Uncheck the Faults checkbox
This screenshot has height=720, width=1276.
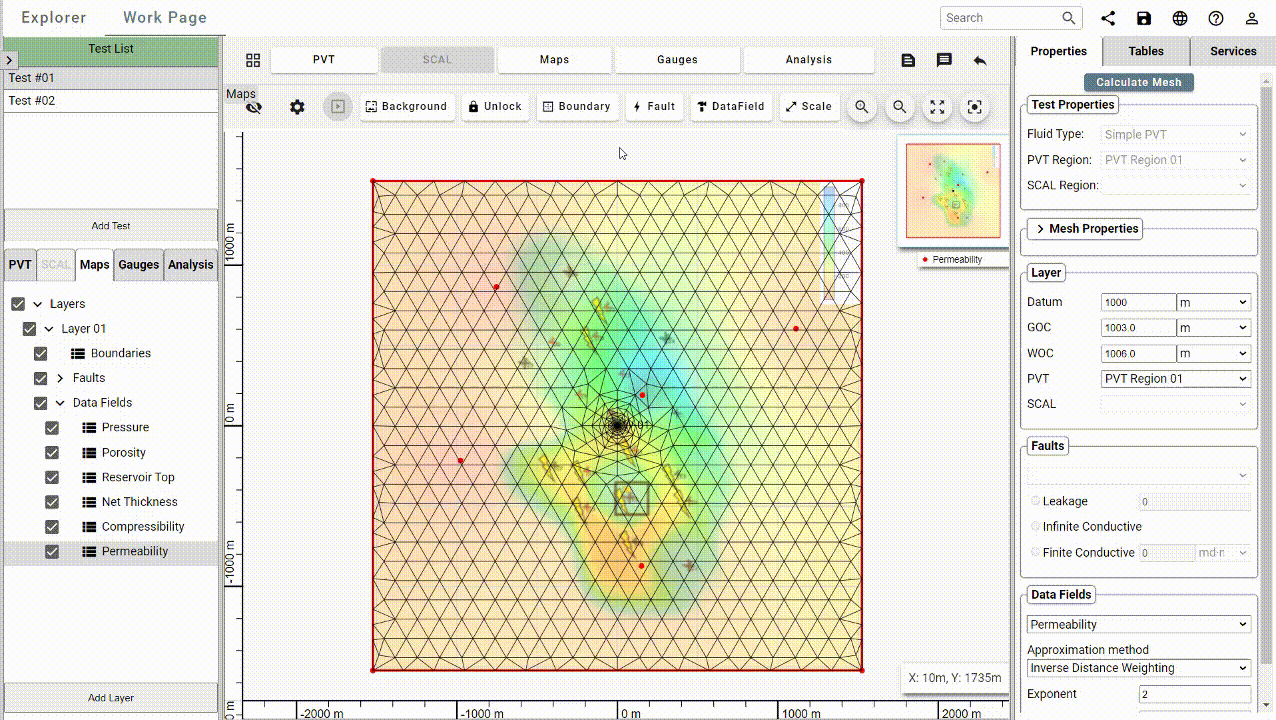[x=41, y=378]
